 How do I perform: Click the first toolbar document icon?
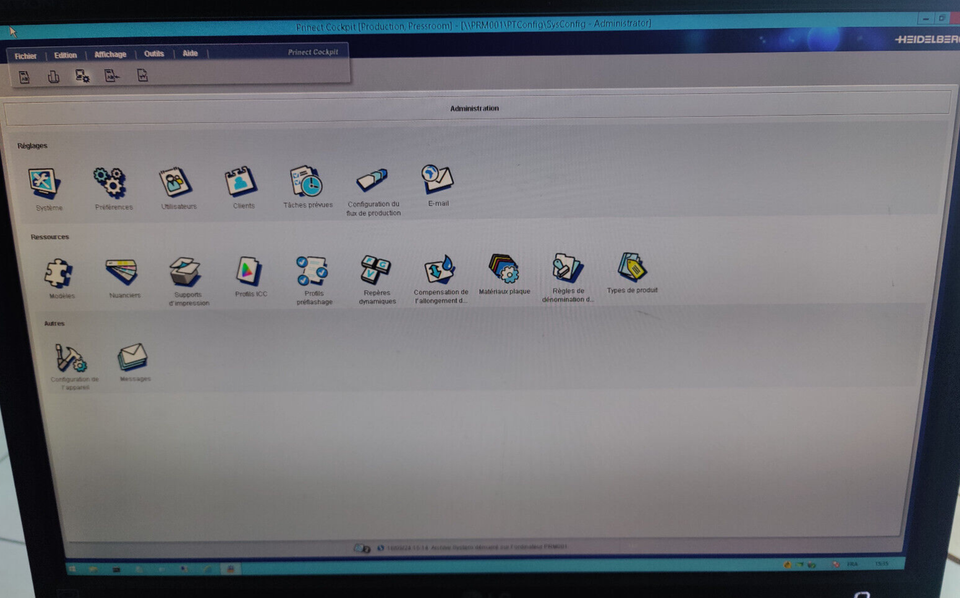point(24,77)
